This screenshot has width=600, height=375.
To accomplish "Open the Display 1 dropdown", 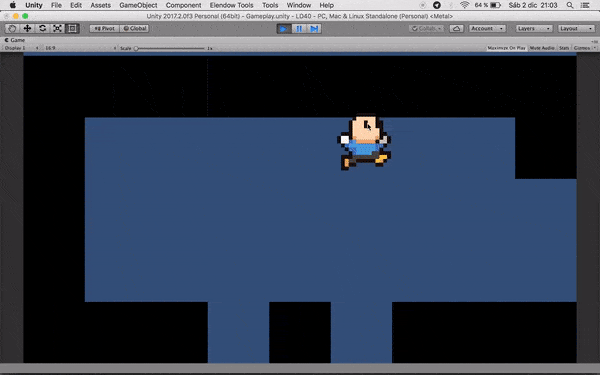I will click(21, 48).
